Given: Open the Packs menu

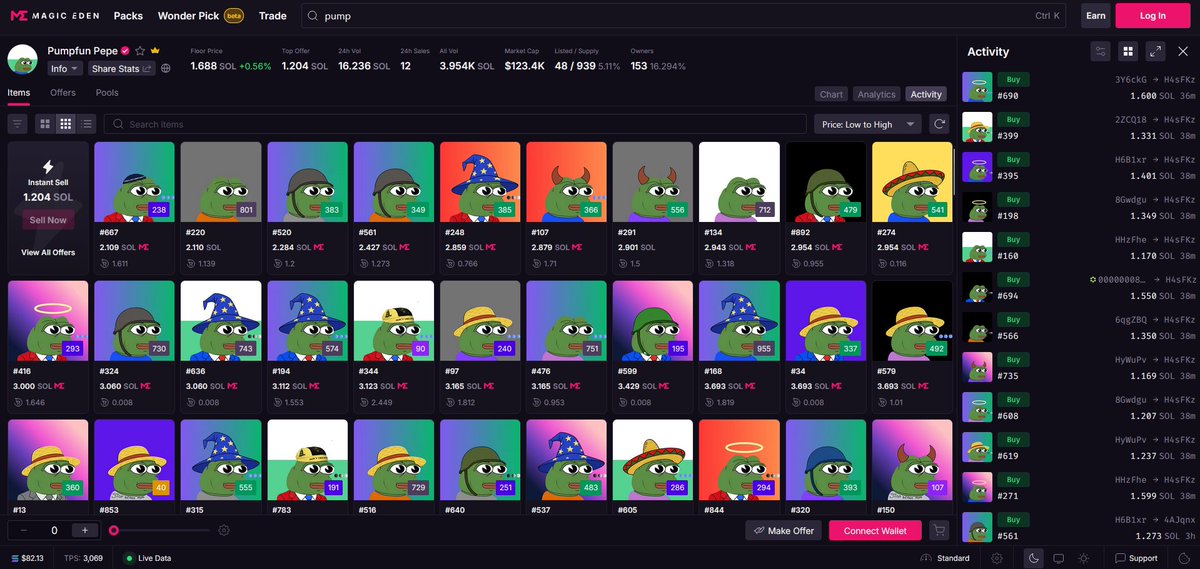Looking at the screenshot, I should point(128,16).
